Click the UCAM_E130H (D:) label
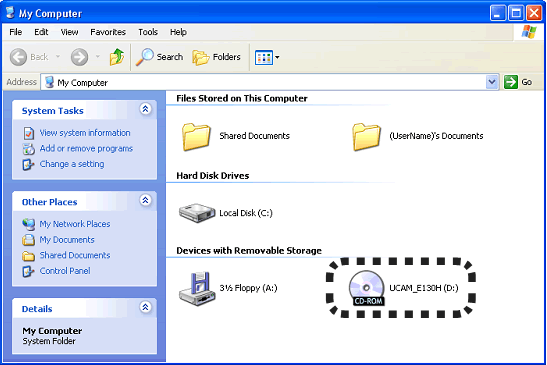This screenshot has height=365, width=547. click(424, 288)
